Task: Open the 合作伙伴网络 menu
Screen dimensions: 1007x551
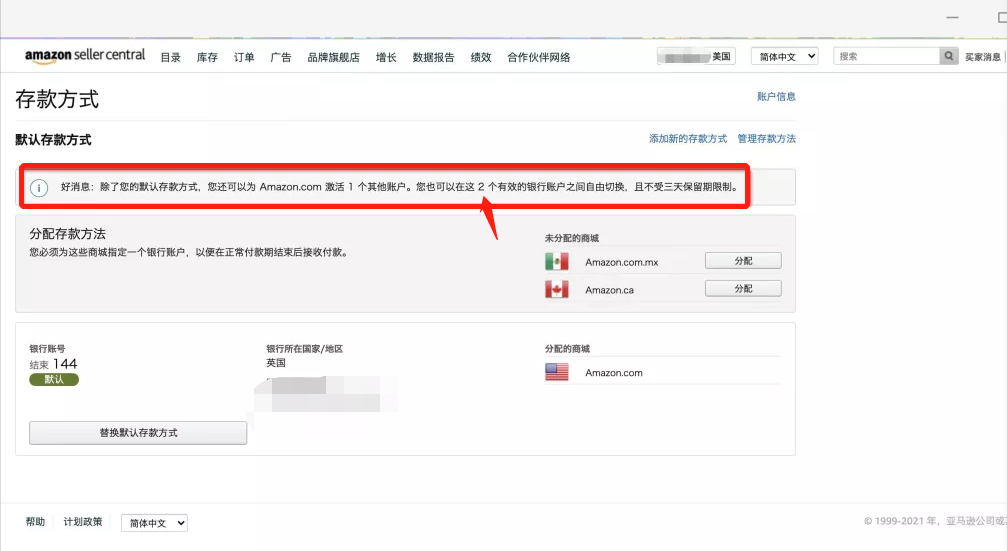Action: coord(539,57)
